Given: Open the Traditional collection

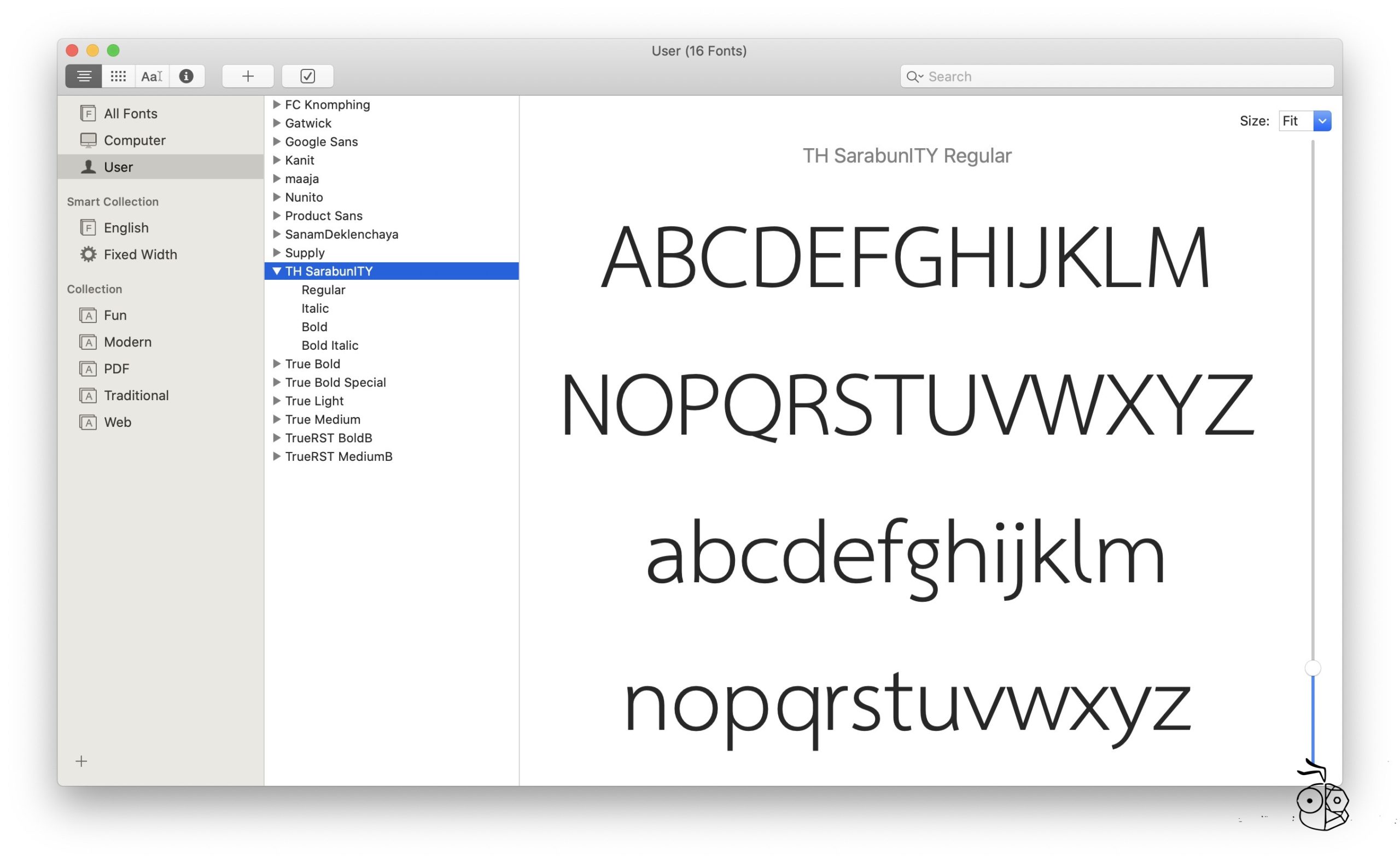Looking at the screenshot, I should 136,396.
